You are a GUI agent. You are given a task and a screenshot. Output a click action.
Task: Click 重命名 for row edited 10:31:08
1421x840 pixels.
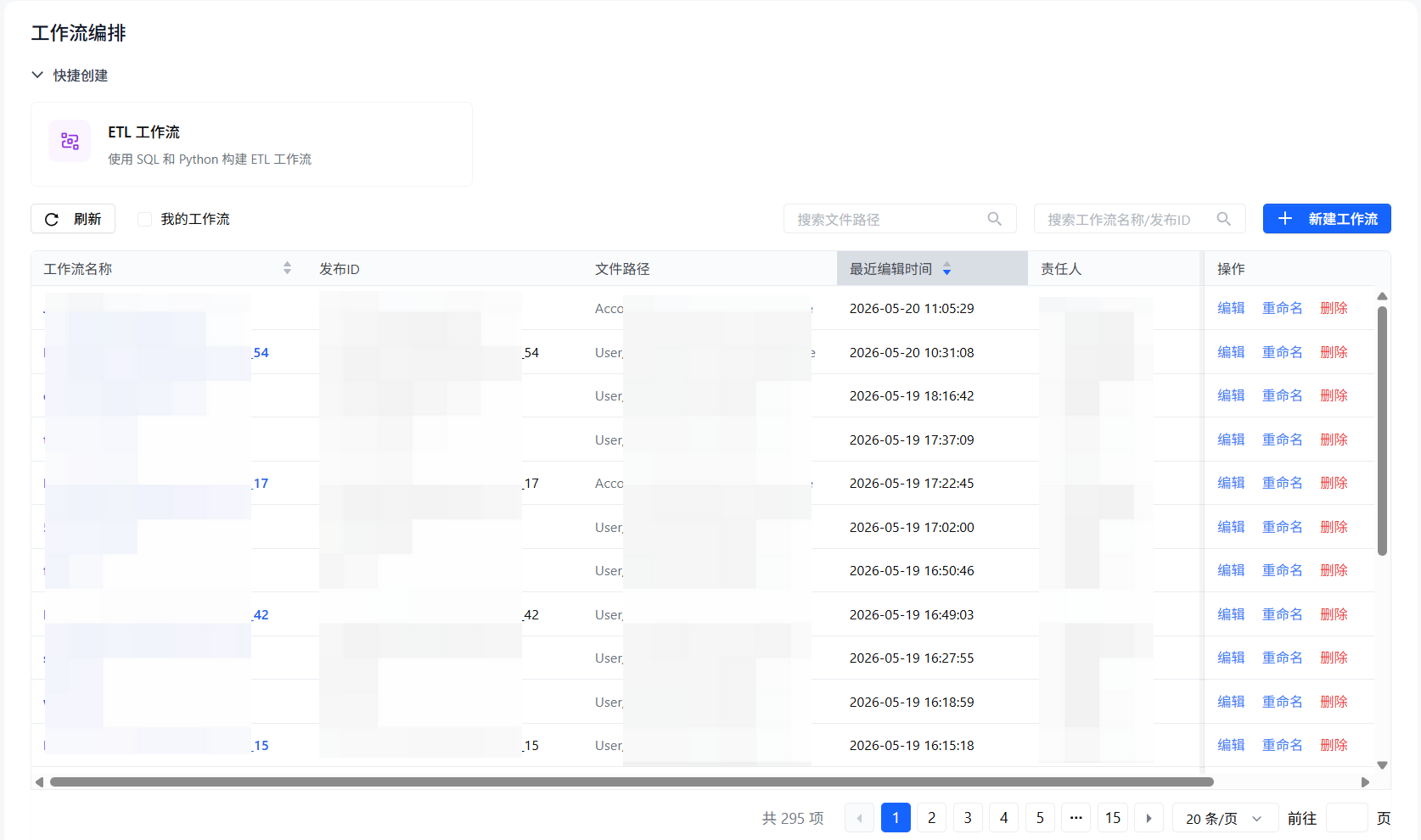pyautogui.click(x=1283, y=352)
